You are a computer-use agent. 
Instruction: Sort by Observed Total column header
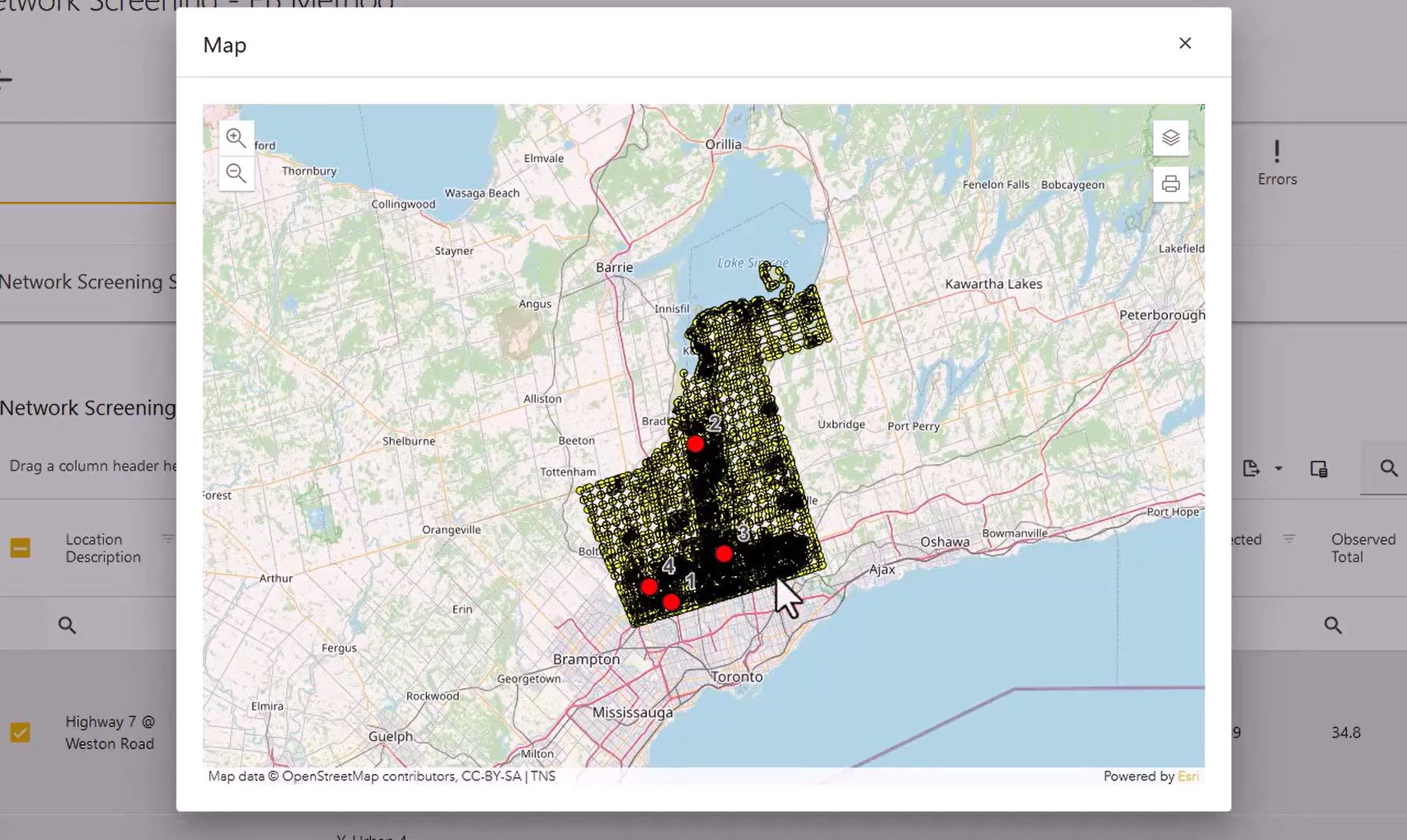pyautogui.click(x=1362, y=548)
